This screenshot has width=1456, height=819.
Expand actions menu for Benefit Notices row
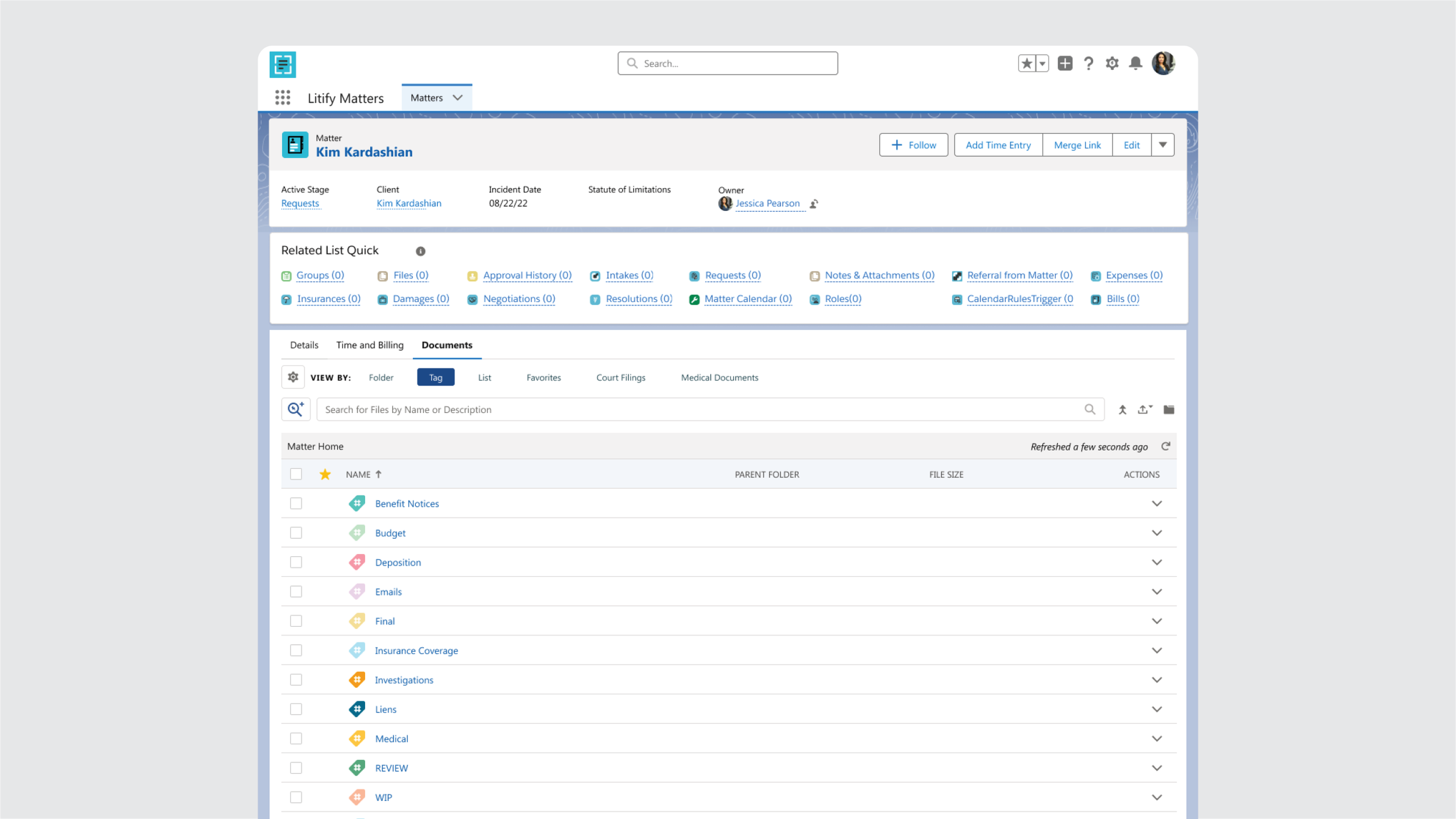pos(1157,503)
